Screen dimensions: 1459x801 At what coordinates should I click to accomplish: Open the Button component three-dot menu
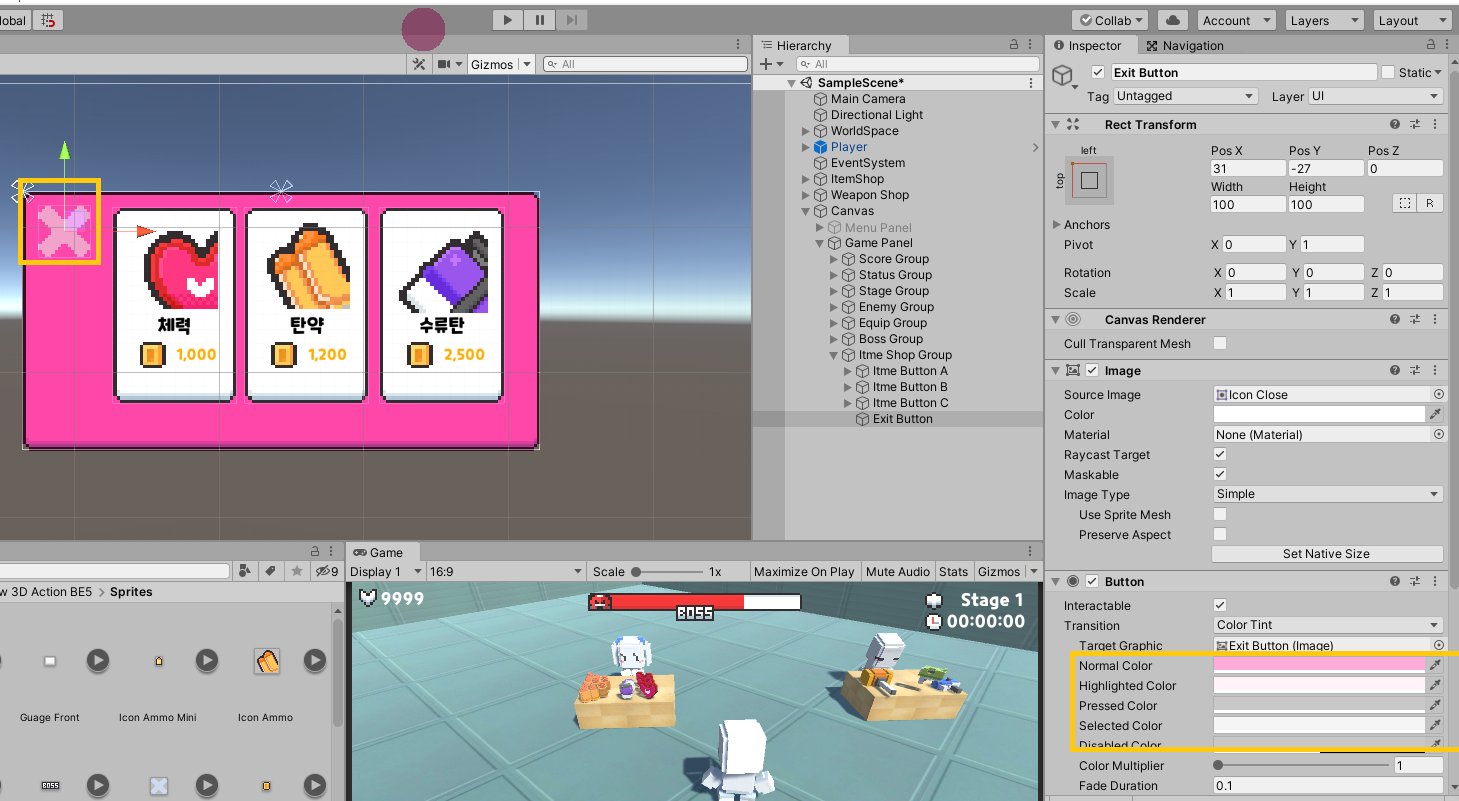tap(1435, 581)
